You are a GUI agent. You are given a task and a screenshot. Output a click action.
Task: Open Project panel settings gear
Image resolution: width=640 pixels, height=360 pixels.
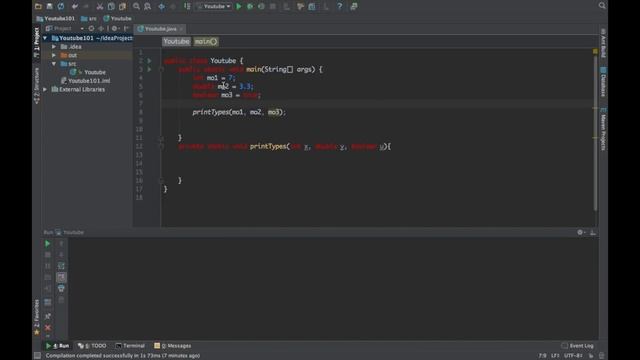point(115,29)
